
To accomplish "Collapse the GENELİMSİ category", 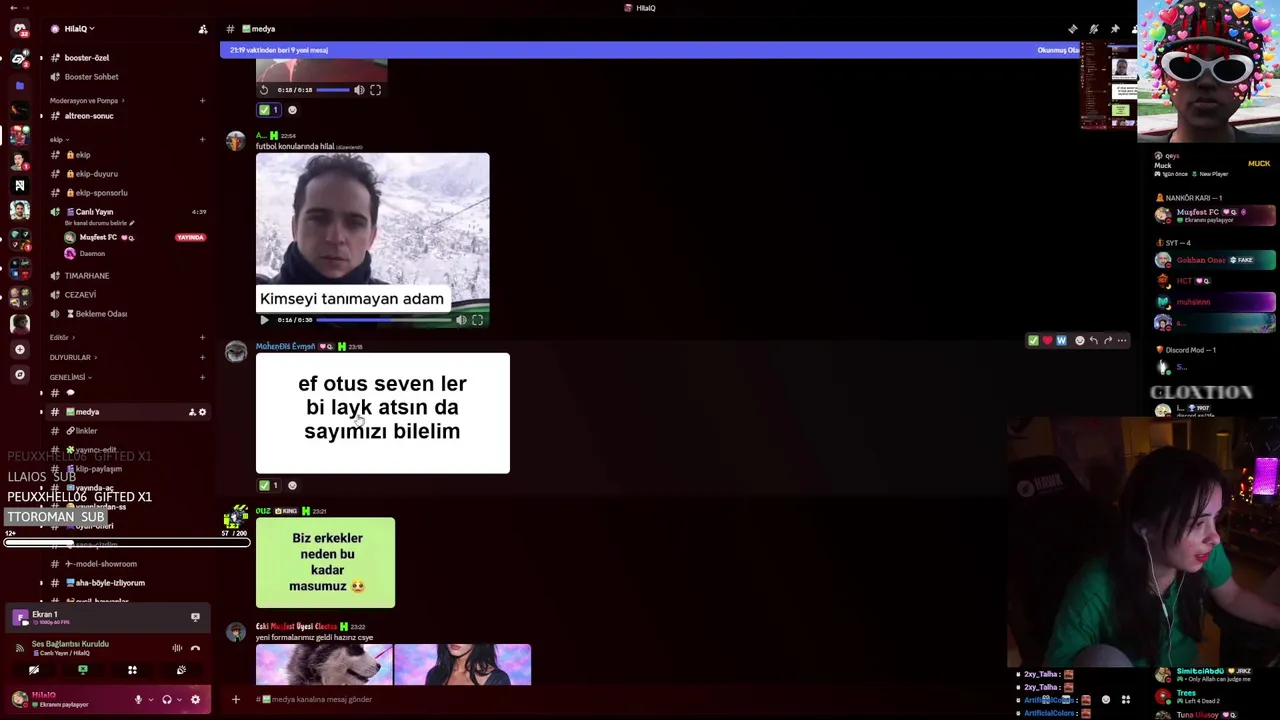I will click(x=70, y=377).
